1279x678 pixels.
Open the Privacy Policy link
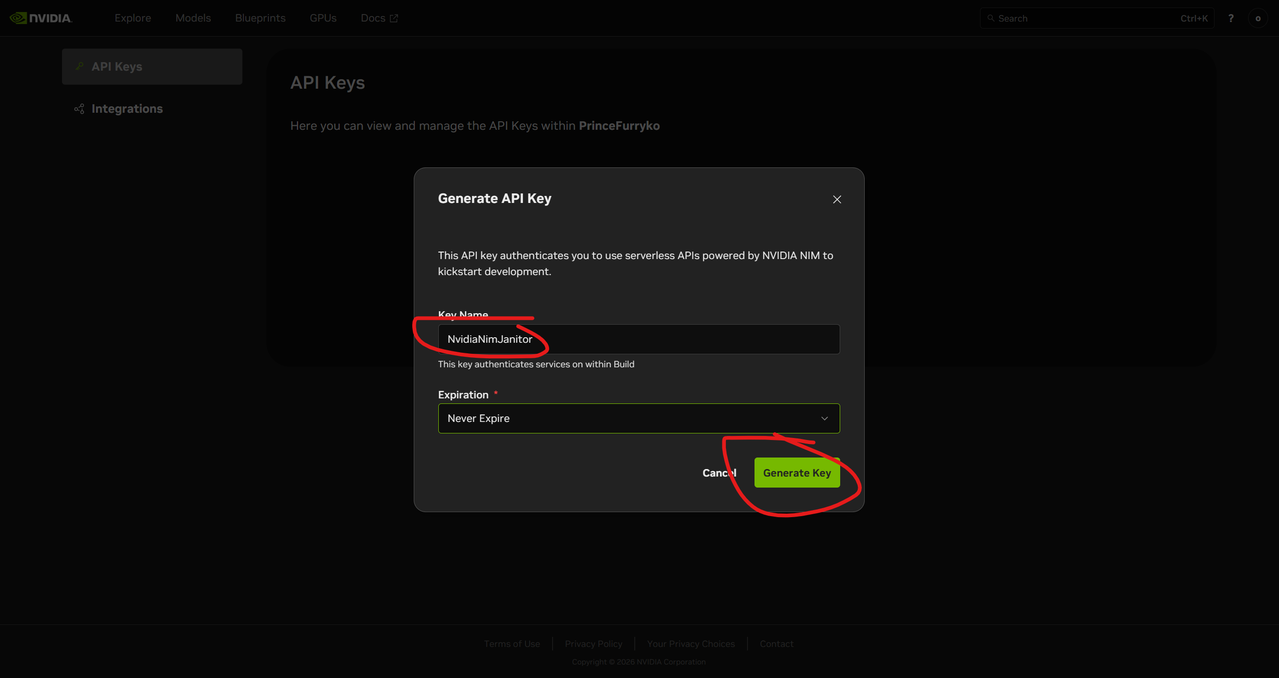[x=593, y=644]
